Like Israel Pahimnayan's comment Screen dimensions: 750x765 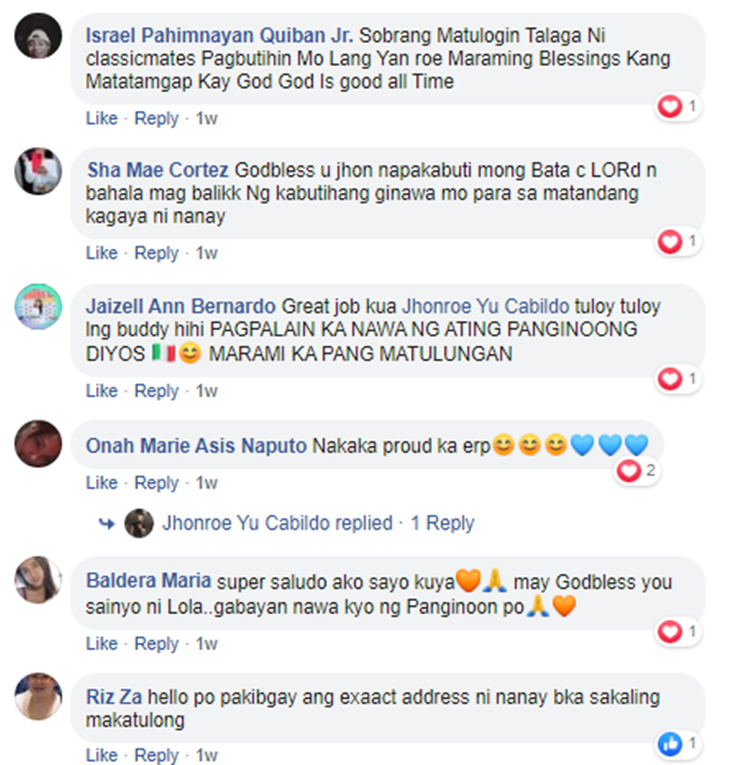pyautogui.click(x=102, y=119)
